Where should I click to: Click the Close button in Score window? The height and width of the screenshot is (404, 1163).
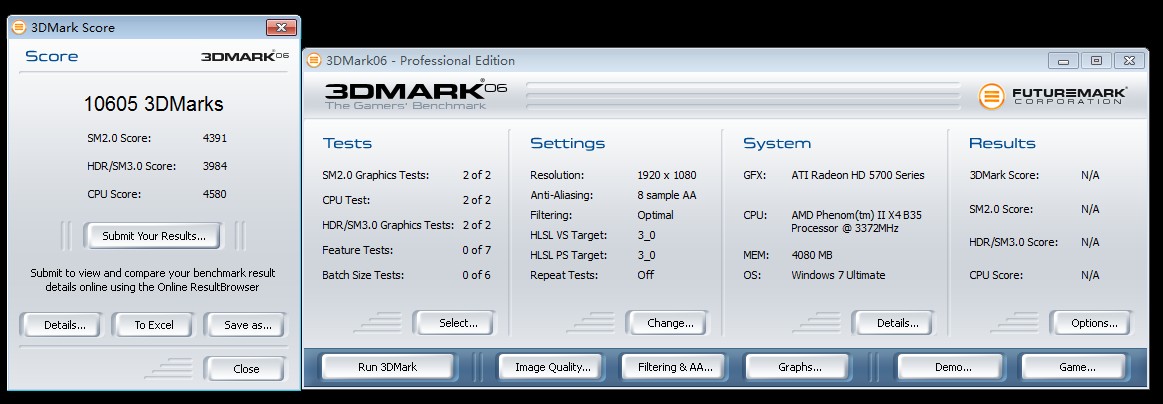click(x=246, y=368)
